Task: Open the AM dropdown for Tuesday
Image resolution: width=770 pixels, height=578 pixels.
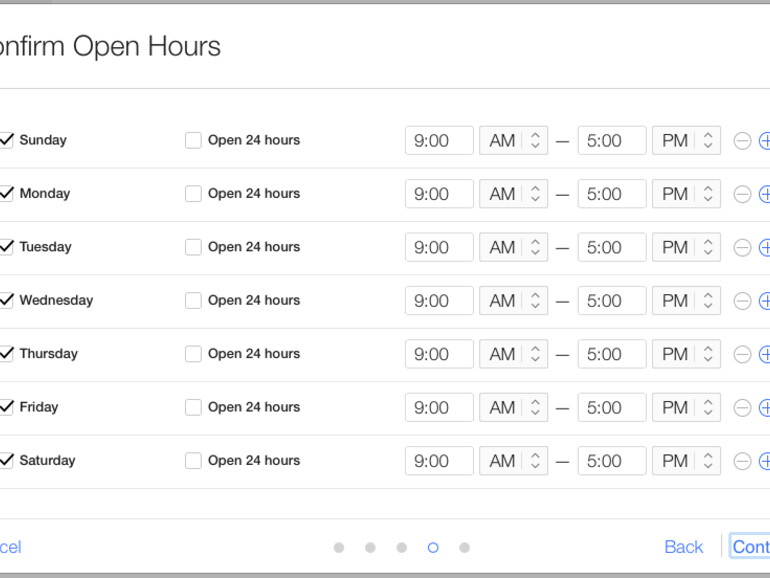Action: [513, 247]
